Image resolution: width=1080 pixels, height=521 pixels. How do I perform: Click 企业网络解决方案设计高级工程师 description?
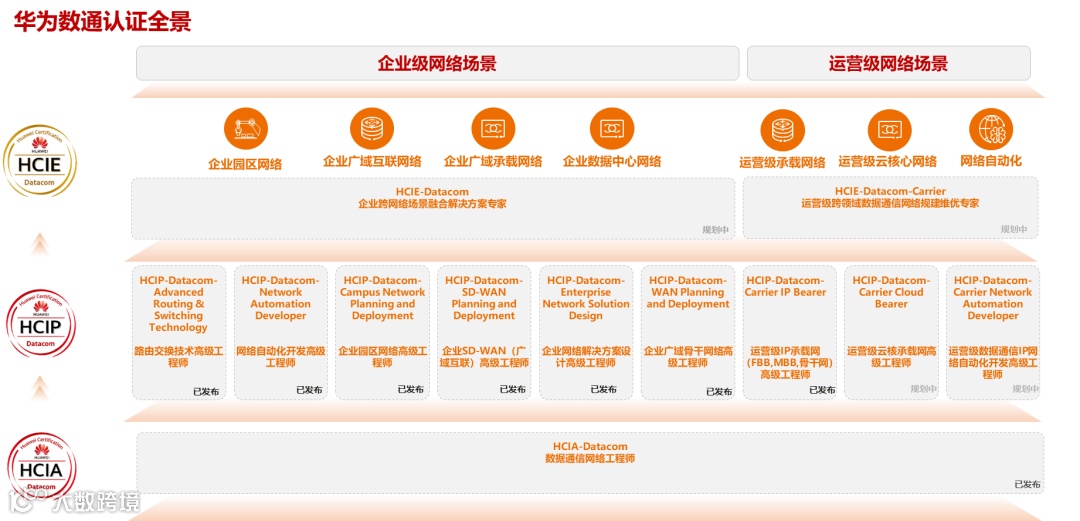(x=586, y=357)
